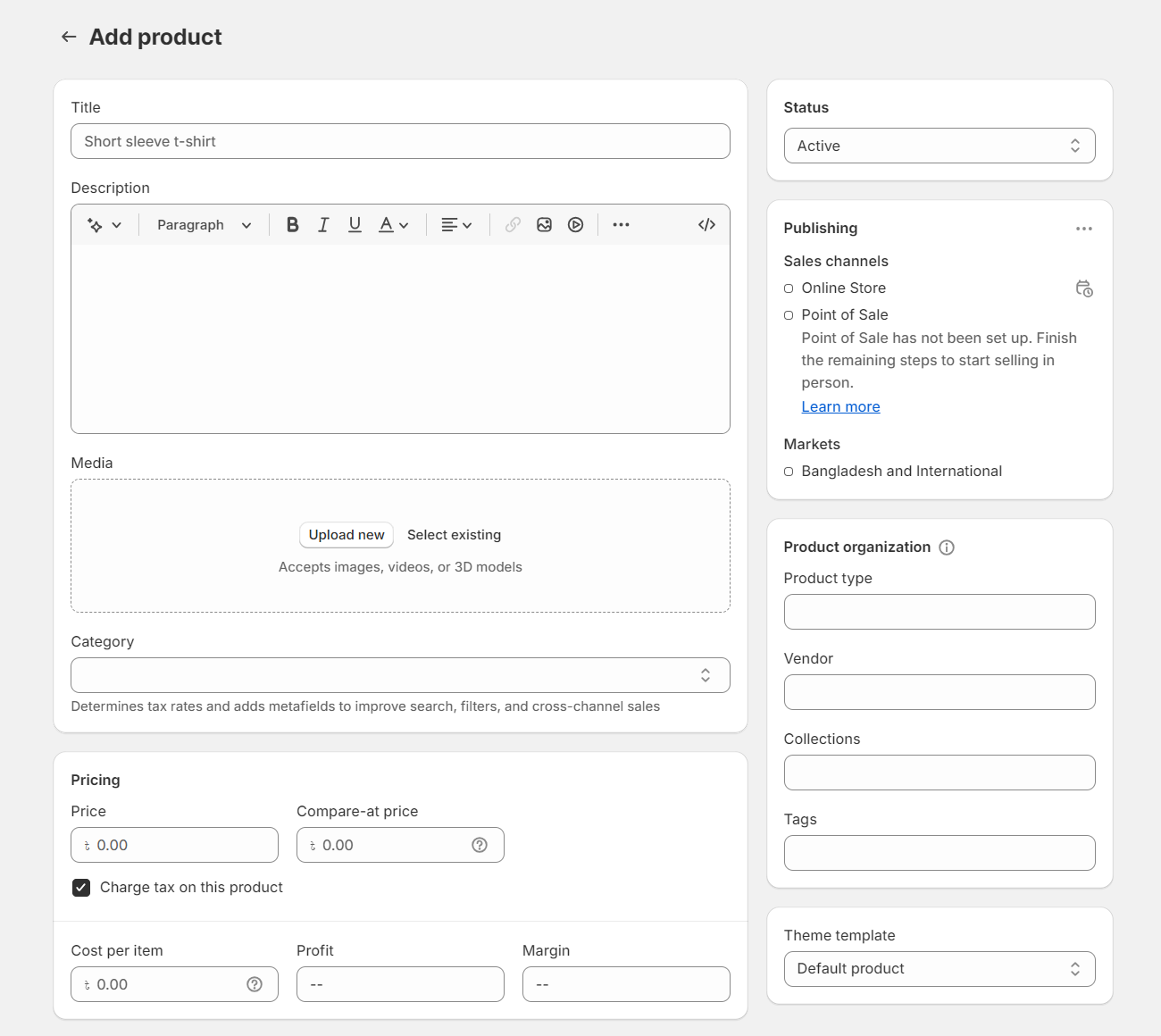Screen dimensions: 1161x1036
Task: Open the Point of Sale Learn more link
Action: click(x=840, y=406)
